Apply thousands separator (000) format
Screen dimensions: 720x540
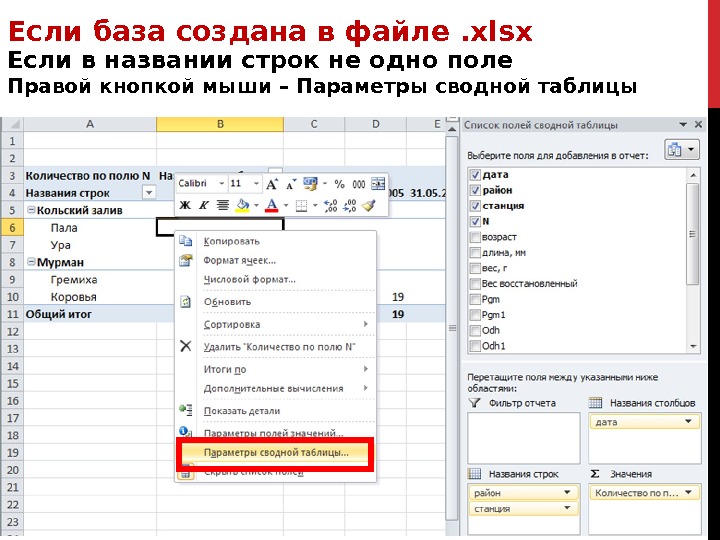click(359, 184)
